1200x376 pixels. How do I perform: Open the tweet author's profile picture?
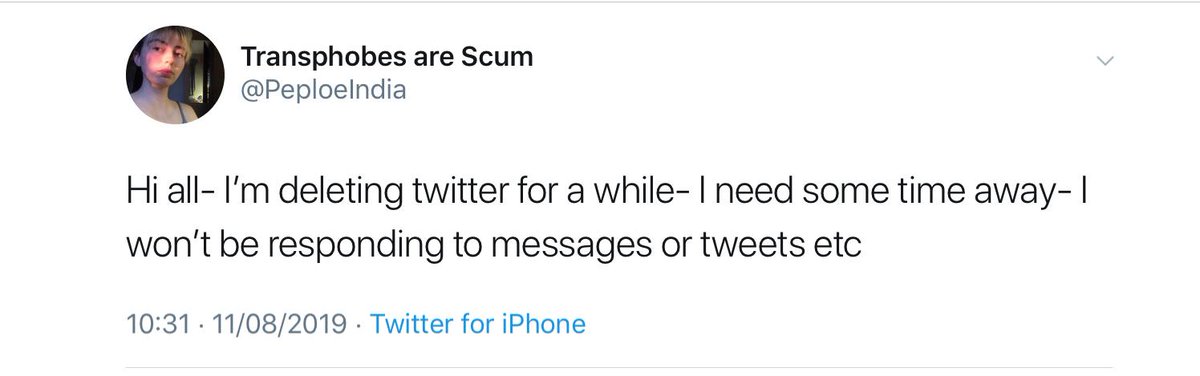click(175, 76)
